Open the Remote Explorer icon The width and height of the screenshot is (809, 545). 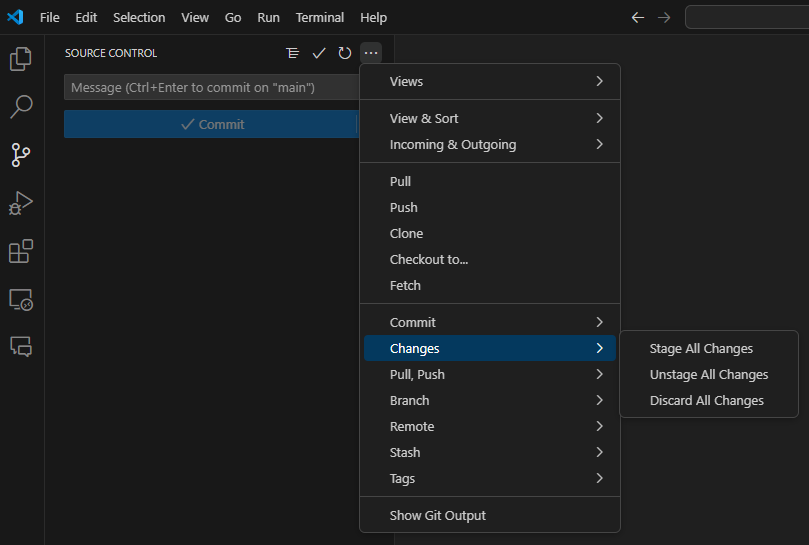(x=21, y=299)
